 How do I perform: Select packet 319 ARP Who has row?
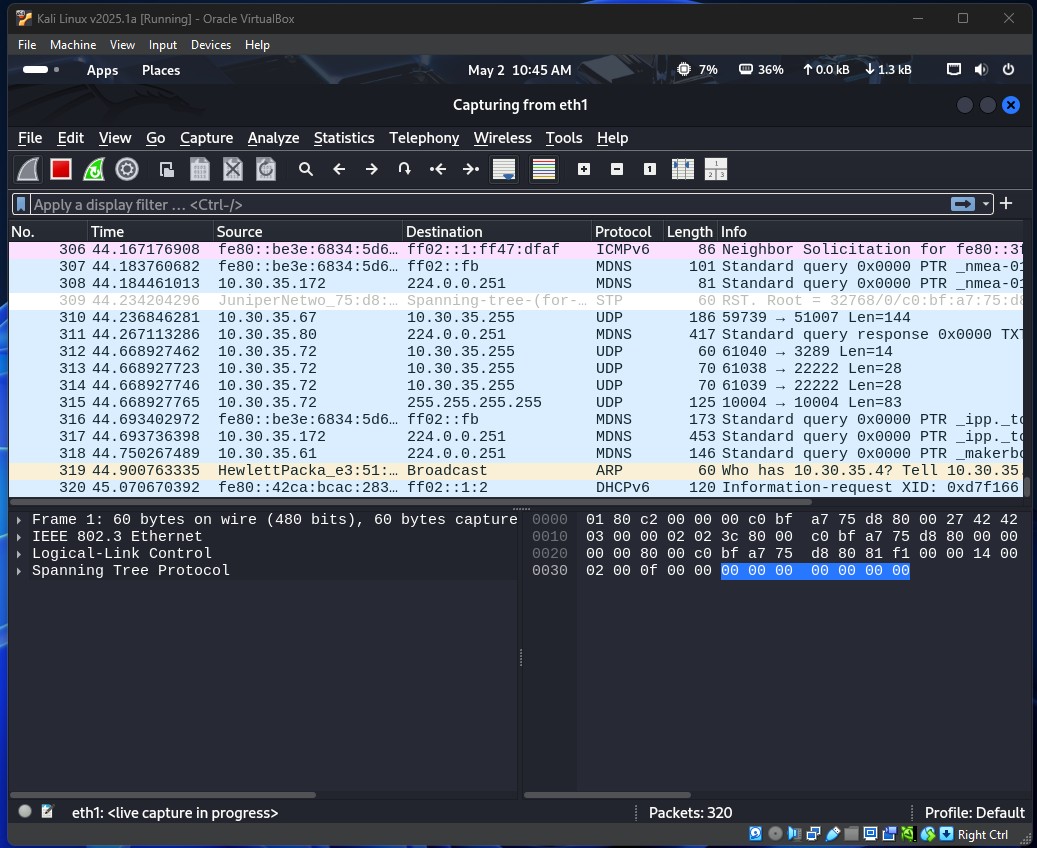click(x=516, y=470)
